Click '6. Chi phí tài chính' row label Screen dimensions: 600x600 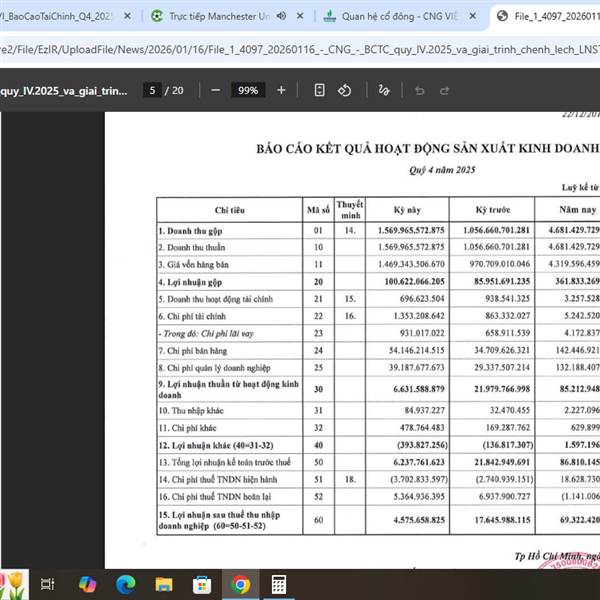(x=192, y=316)
